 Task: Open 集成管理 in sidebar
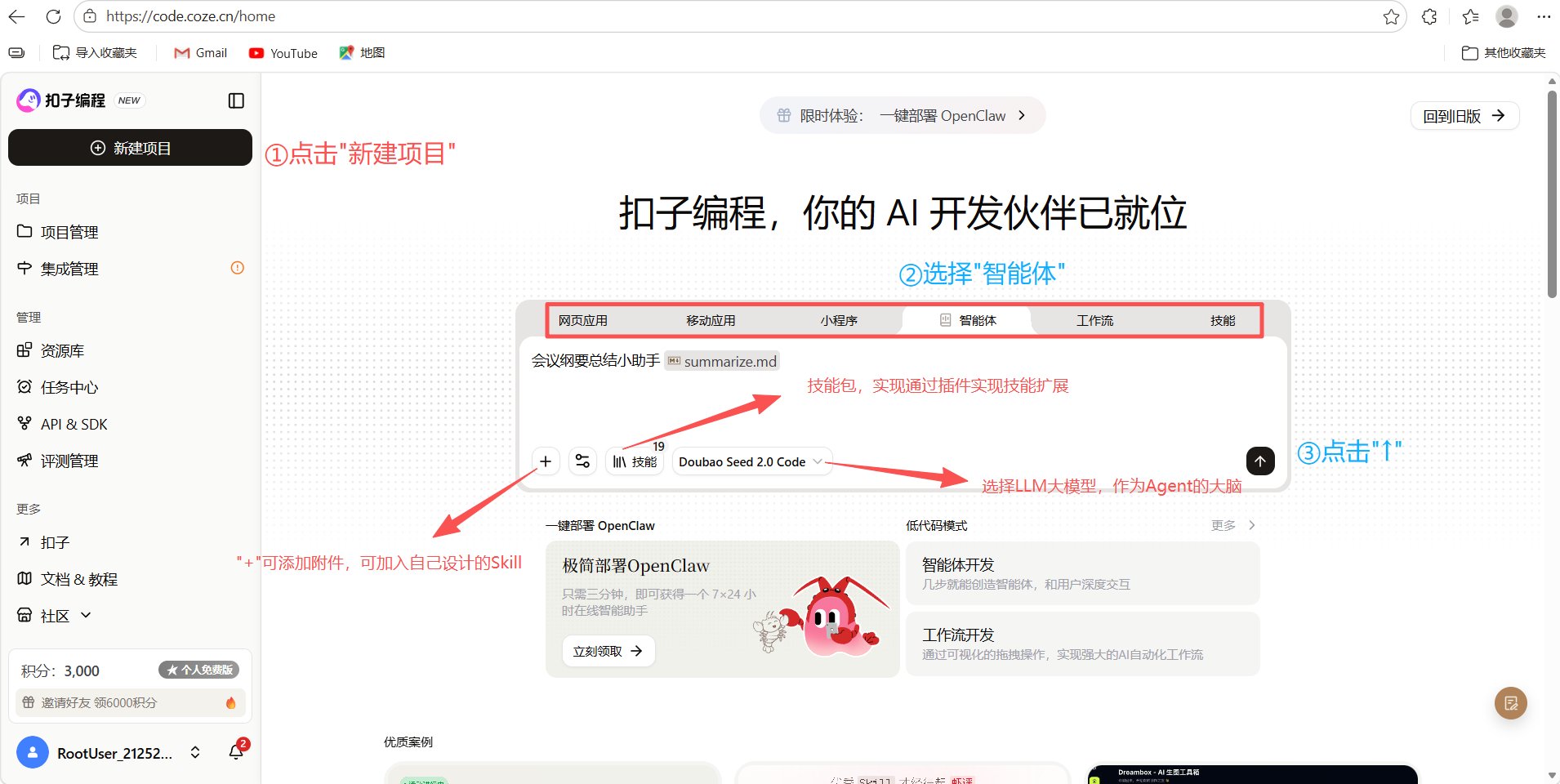[130, 269]
